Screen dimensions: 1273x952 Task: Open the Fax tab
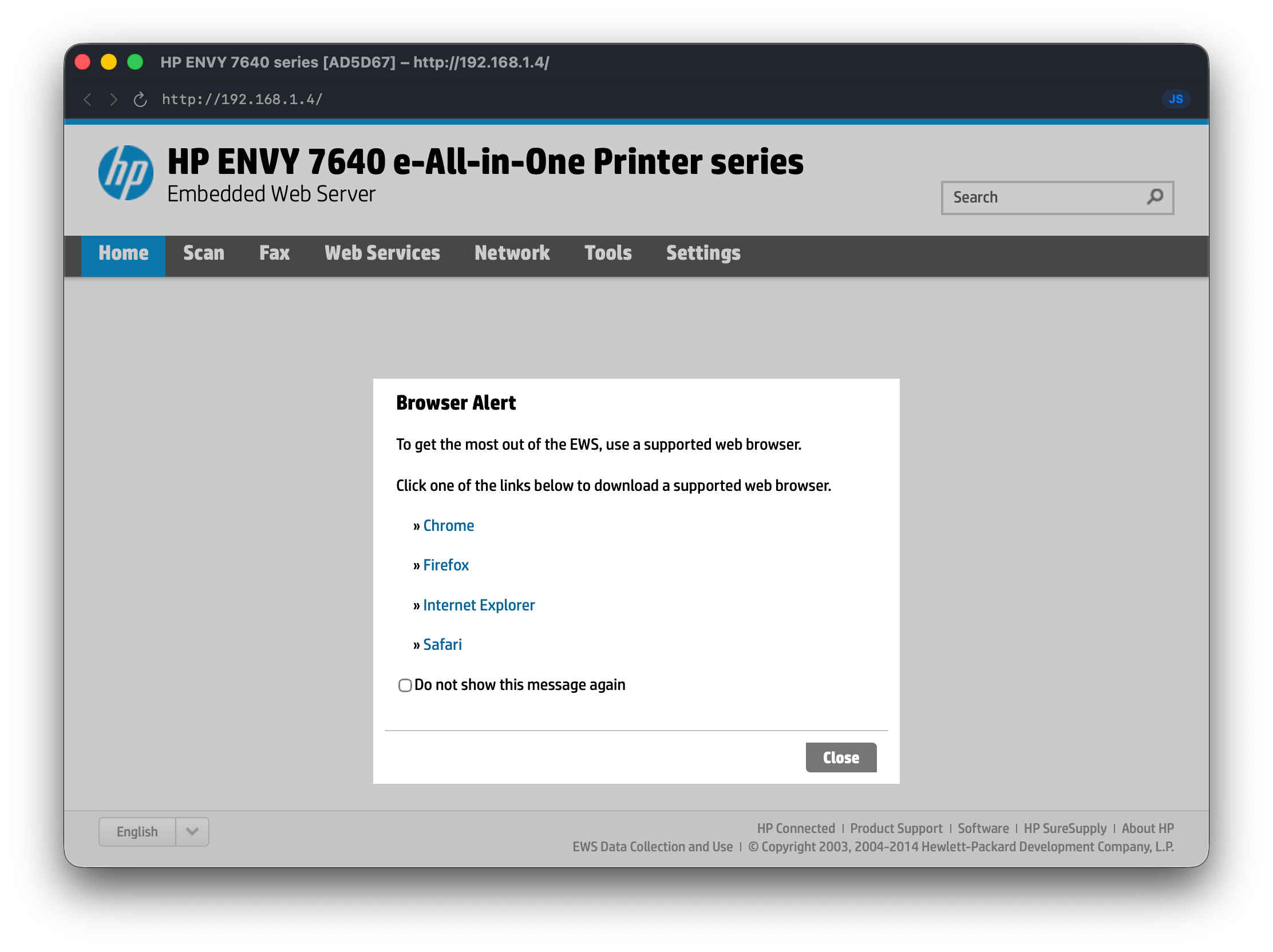275,253
